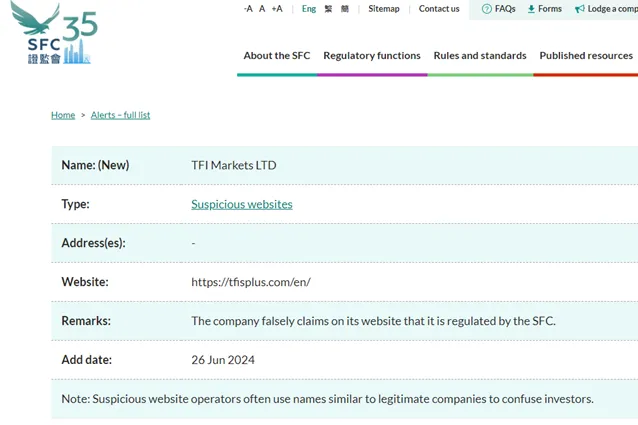Screen dimensions: 638x425
Task: Click the TFI Markets LTD name text
Action: (234, 165)
